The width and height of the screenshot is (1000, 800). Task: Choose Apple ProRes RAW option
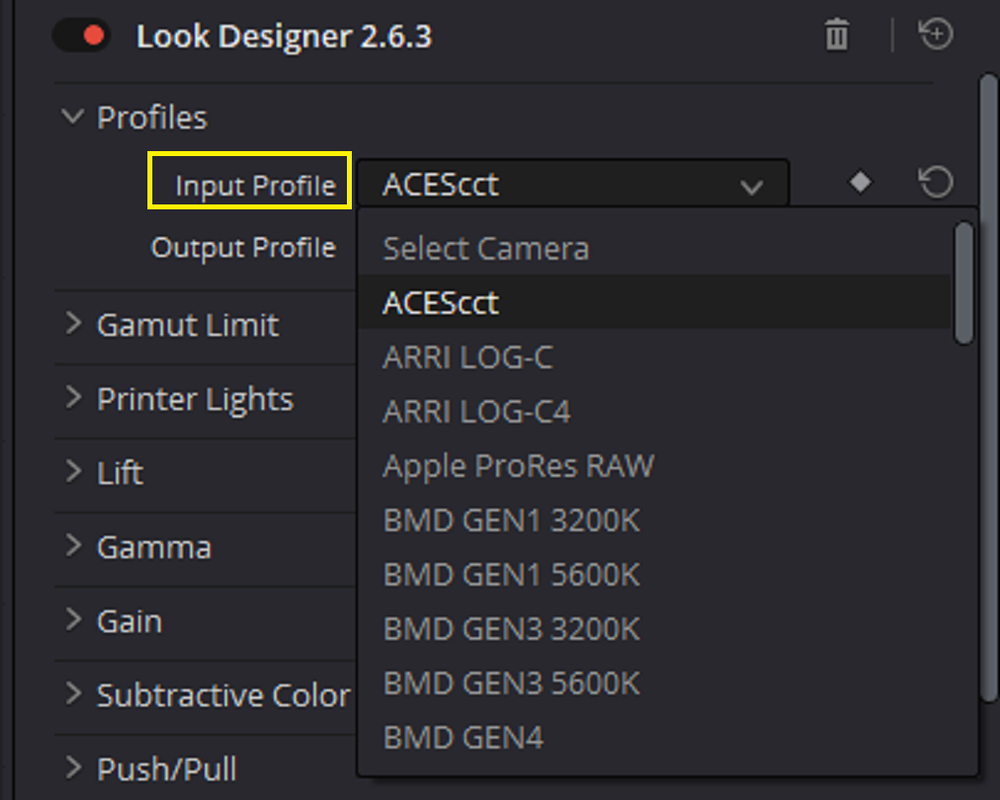coord(654,465)
